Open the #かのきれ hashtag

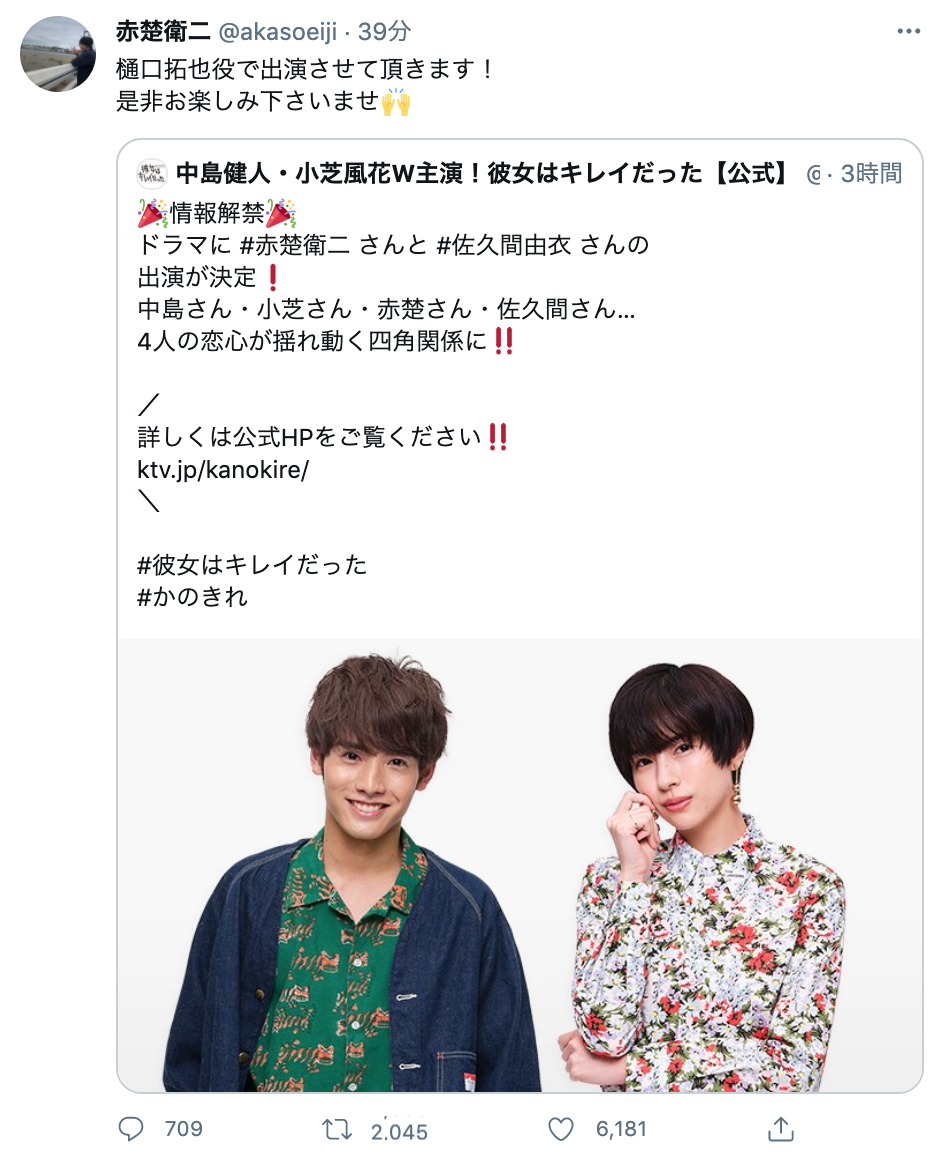click(x=192, y=596)
